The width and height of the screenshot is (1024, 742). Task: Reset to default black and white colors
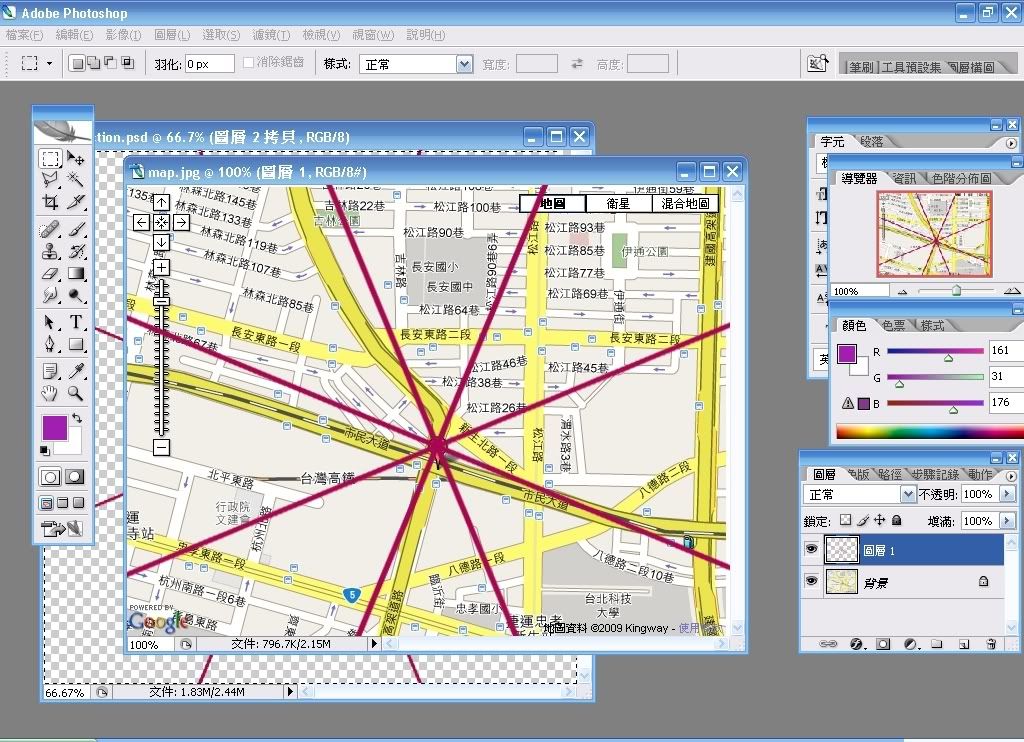click(x=44, y=451)
